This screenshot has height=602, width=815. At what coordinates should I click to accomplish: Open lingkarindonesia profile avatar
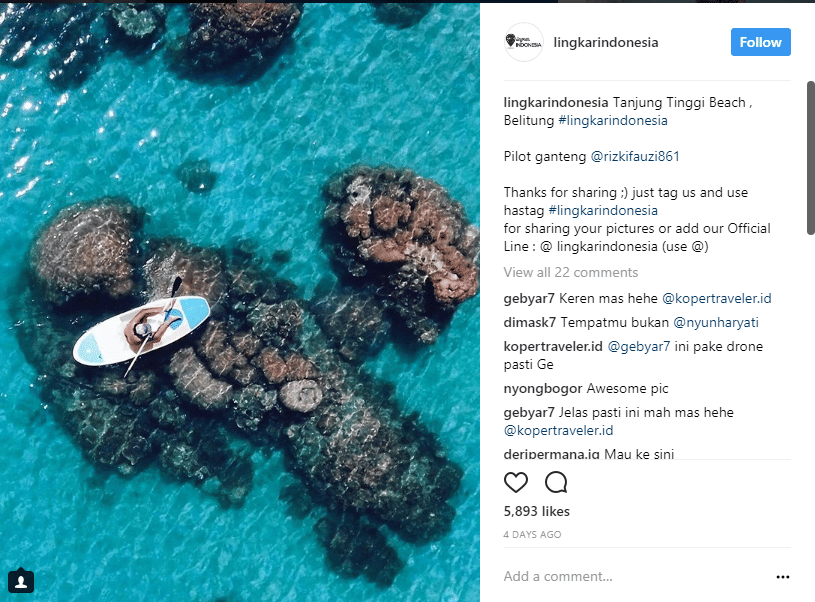pyautogui.click(x=524, y=43)
